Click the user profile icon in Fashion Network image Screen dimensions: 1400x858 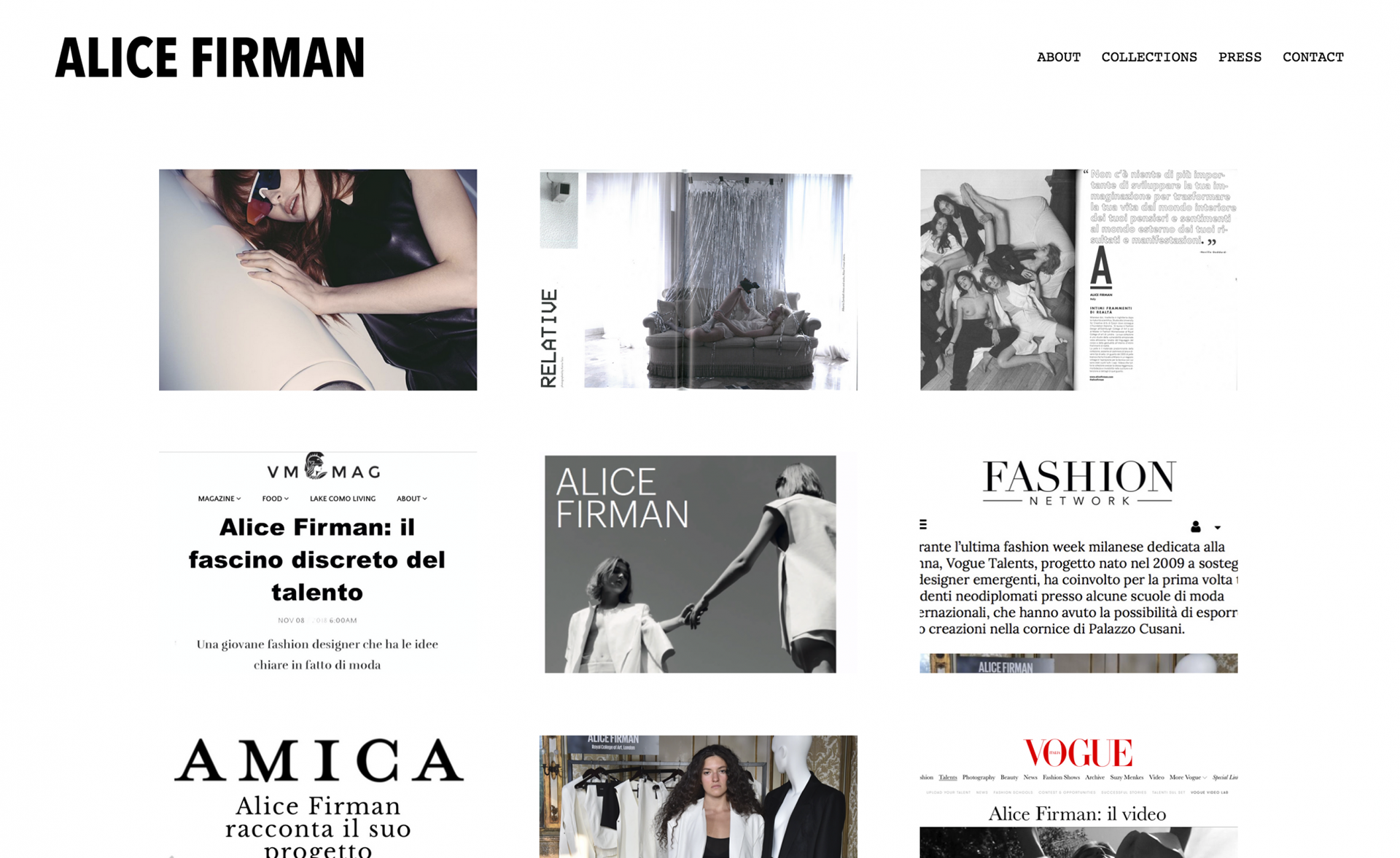pyautogui.click(x=1196, y=526)
